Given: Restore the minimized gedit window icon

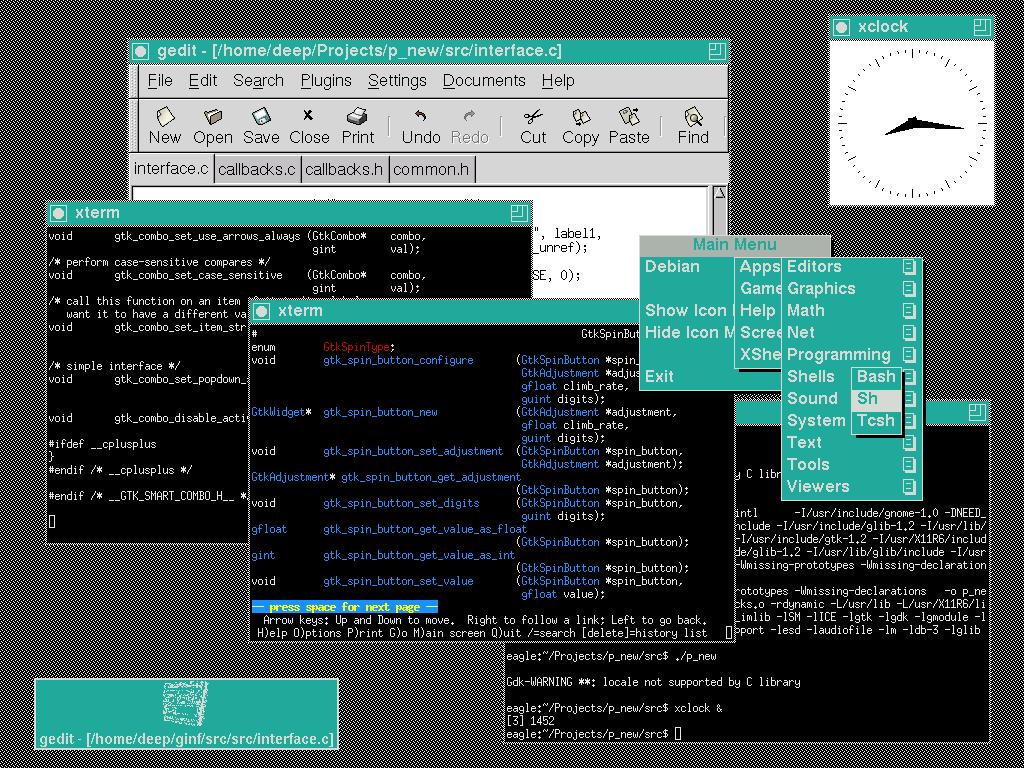Looking at the screenshot, I should [186, 712].
